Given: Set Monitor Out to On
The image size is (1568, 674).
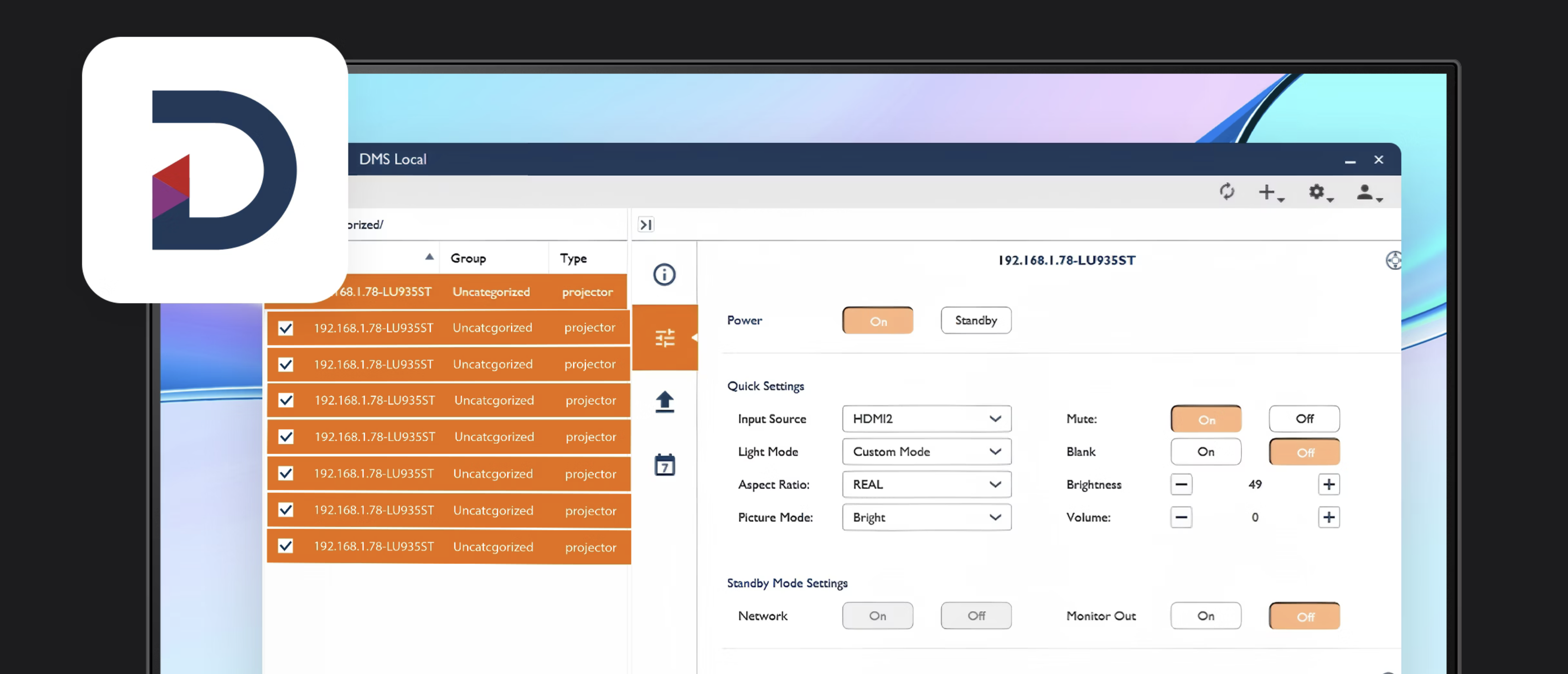Looking at the screenshot, I should 1205,616.
